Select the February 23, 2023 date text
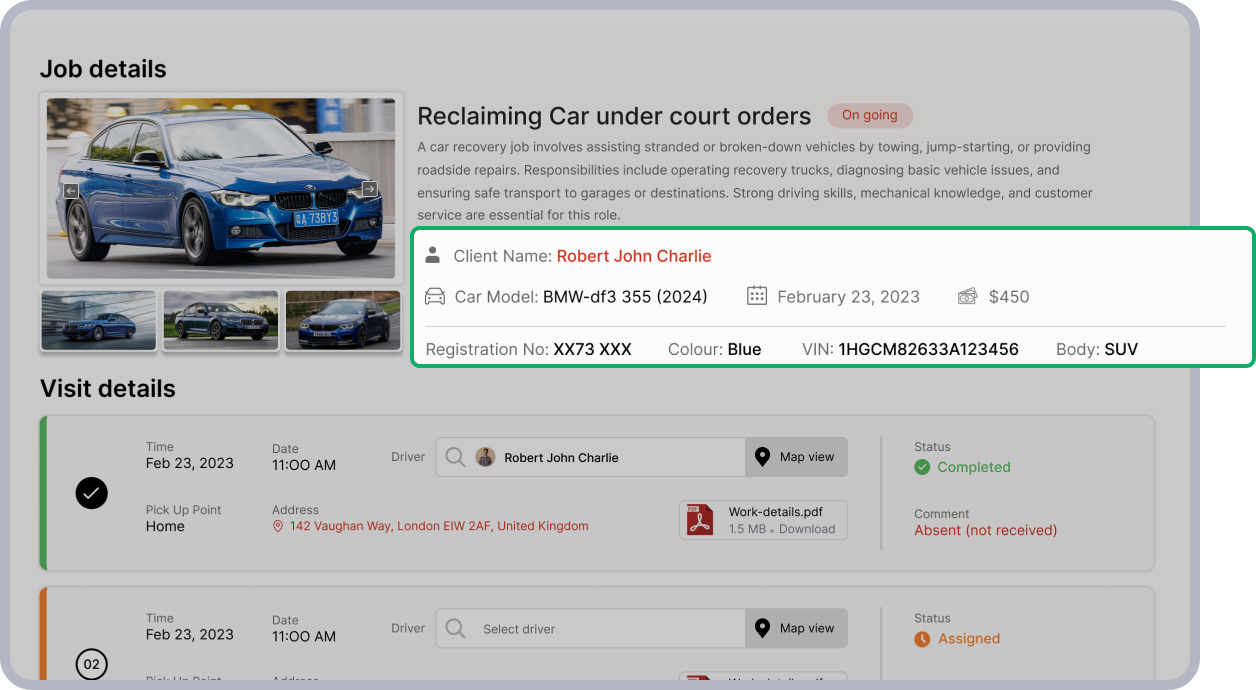The width and height of the screenshot is (1256, 690). click(x=848, y=296)
